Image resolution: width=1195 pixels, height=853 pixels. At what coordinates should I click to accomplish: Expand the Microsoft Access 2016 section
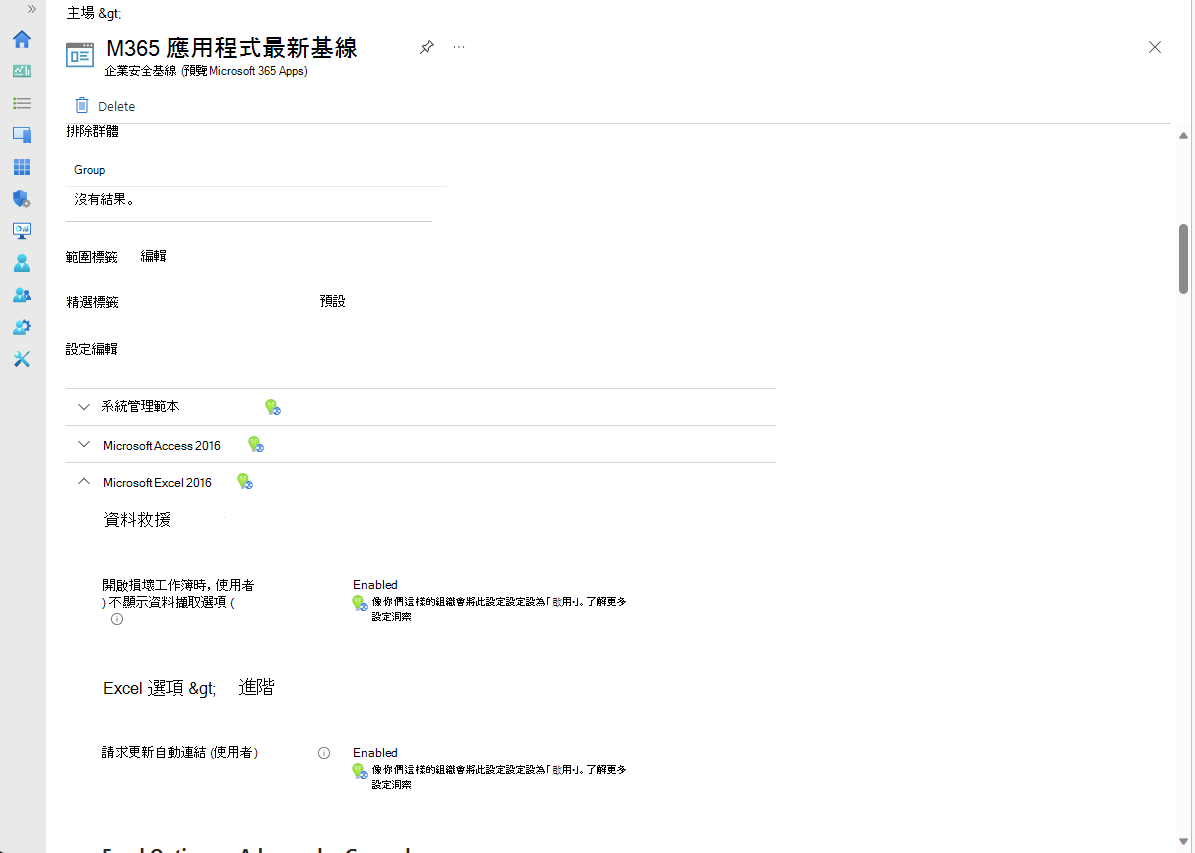pos(84,444)
